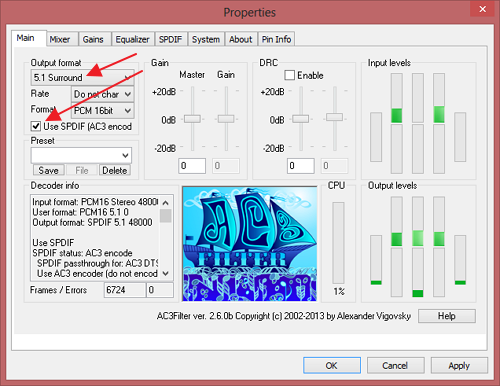Screen dimensions: 500x386
Task: Click the Frames count field showing 6724
Action: click(x=125, y=290)
